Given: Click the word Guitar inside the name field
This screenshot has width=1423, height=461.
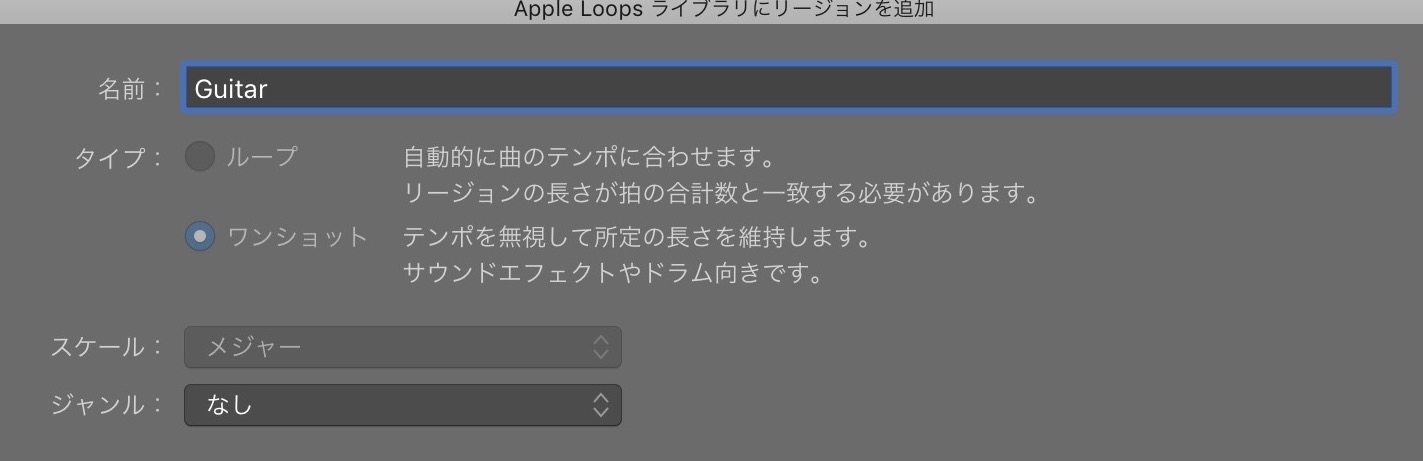Looking at the screenshot, I should (x=231, y=89).
